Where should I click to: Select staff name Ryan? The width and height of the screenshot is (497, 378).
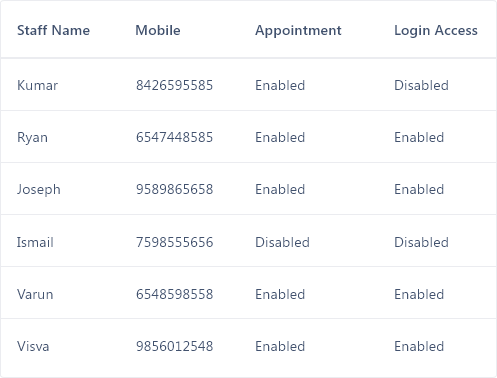[x=32, y=138]
